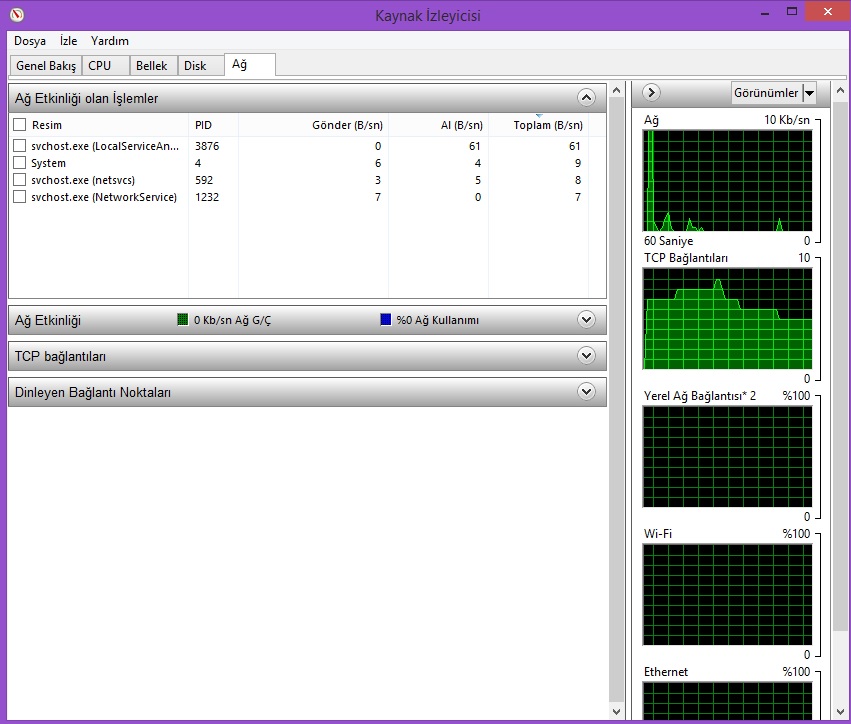
Task: Click the Resource Monitor app icon in title bar
Action: (x=17, y=15)
